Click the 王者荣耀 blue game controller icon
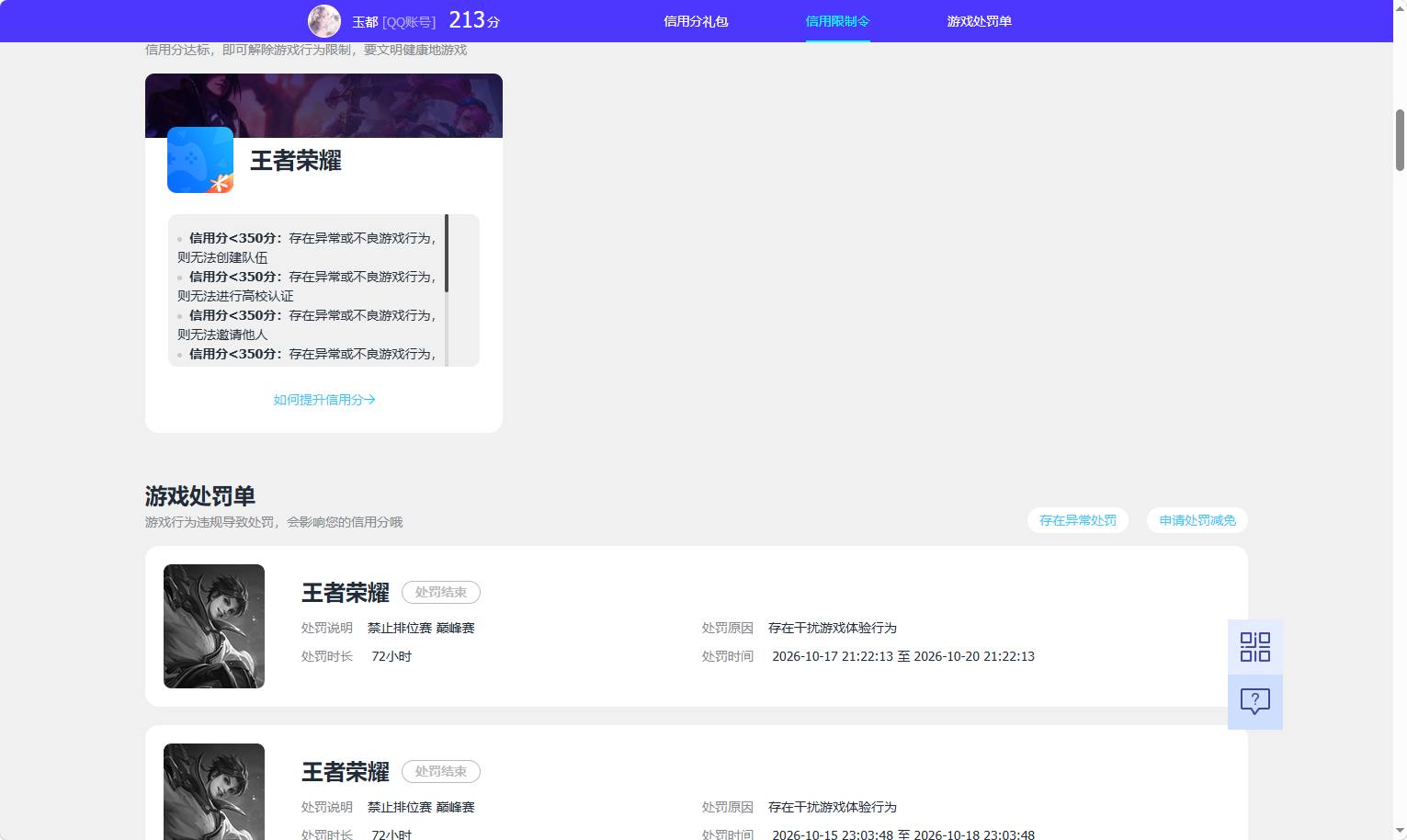 pyautogui.click(x=200, y=160)
